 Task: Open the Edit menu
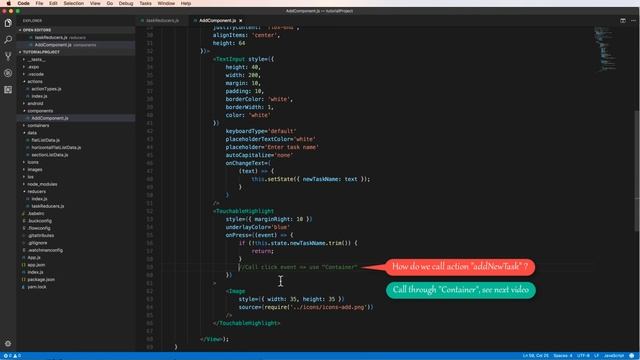(x=53, y=3)
